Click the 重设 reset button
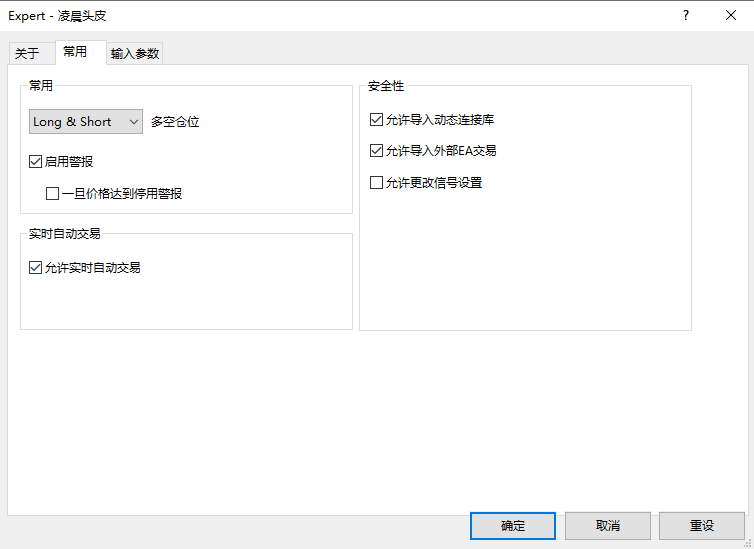The height and width of the screenshot is (549, 754). (x=702, y=526)
